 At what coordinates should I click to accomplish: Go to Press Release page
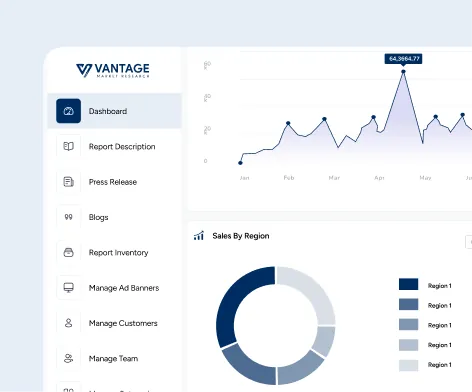113,182
